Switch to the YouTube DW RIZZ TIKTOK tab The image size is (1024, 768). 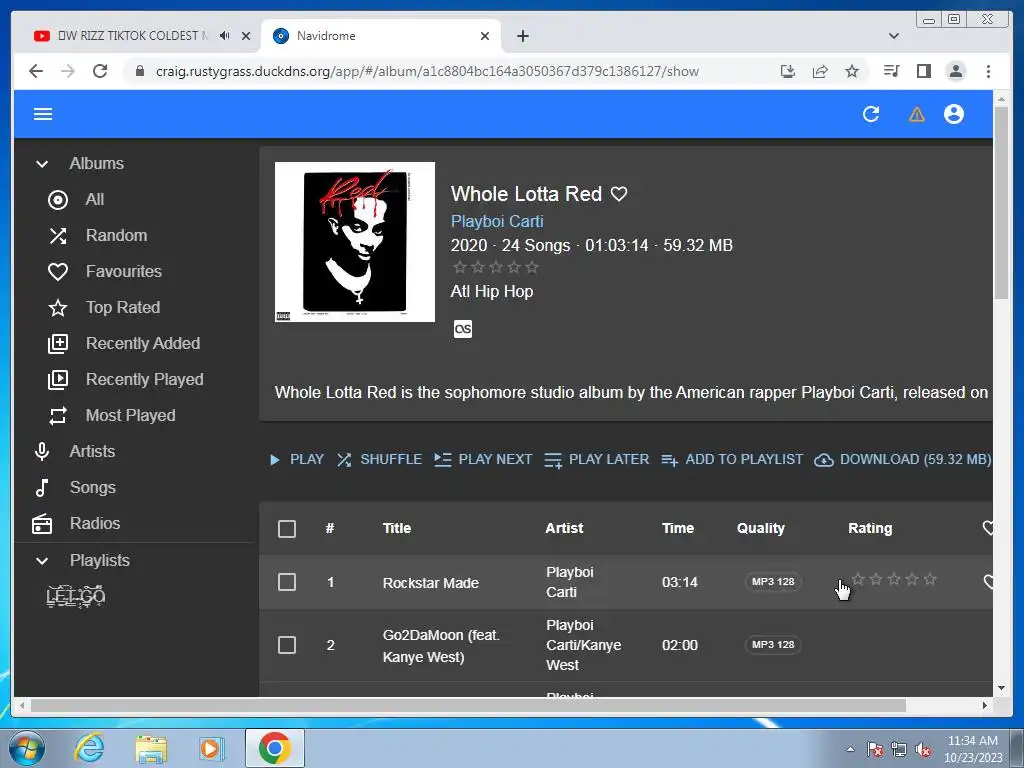(x=134, y=36)
